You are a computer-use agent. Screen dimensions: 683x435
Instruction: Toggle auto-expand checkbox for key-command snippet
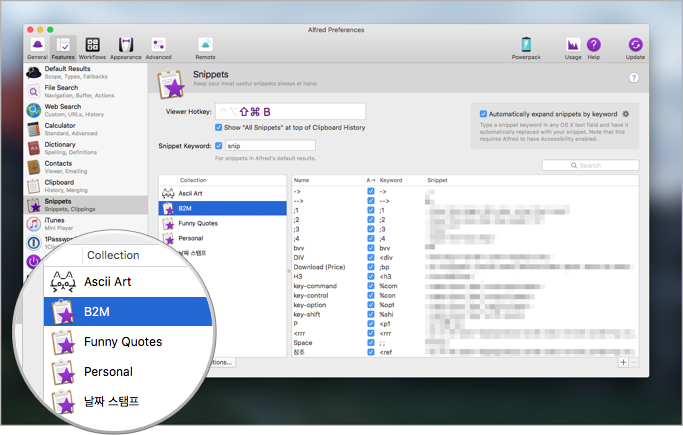pyautogui.click(x=371, y=286)
